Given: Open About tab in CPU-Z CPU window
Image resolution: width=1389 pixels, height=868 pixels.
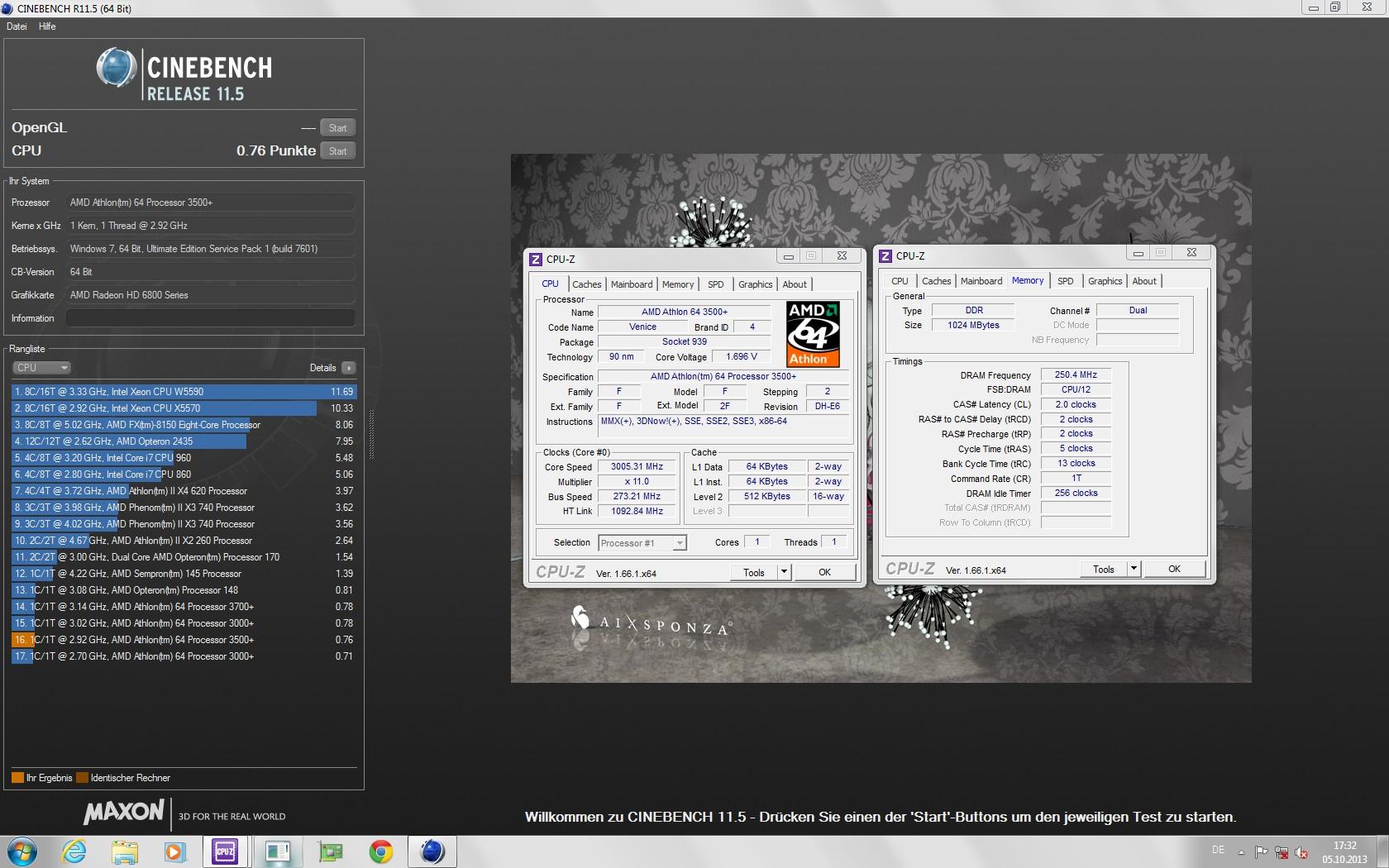Looking at the screenshot, I should coord(795,284).
